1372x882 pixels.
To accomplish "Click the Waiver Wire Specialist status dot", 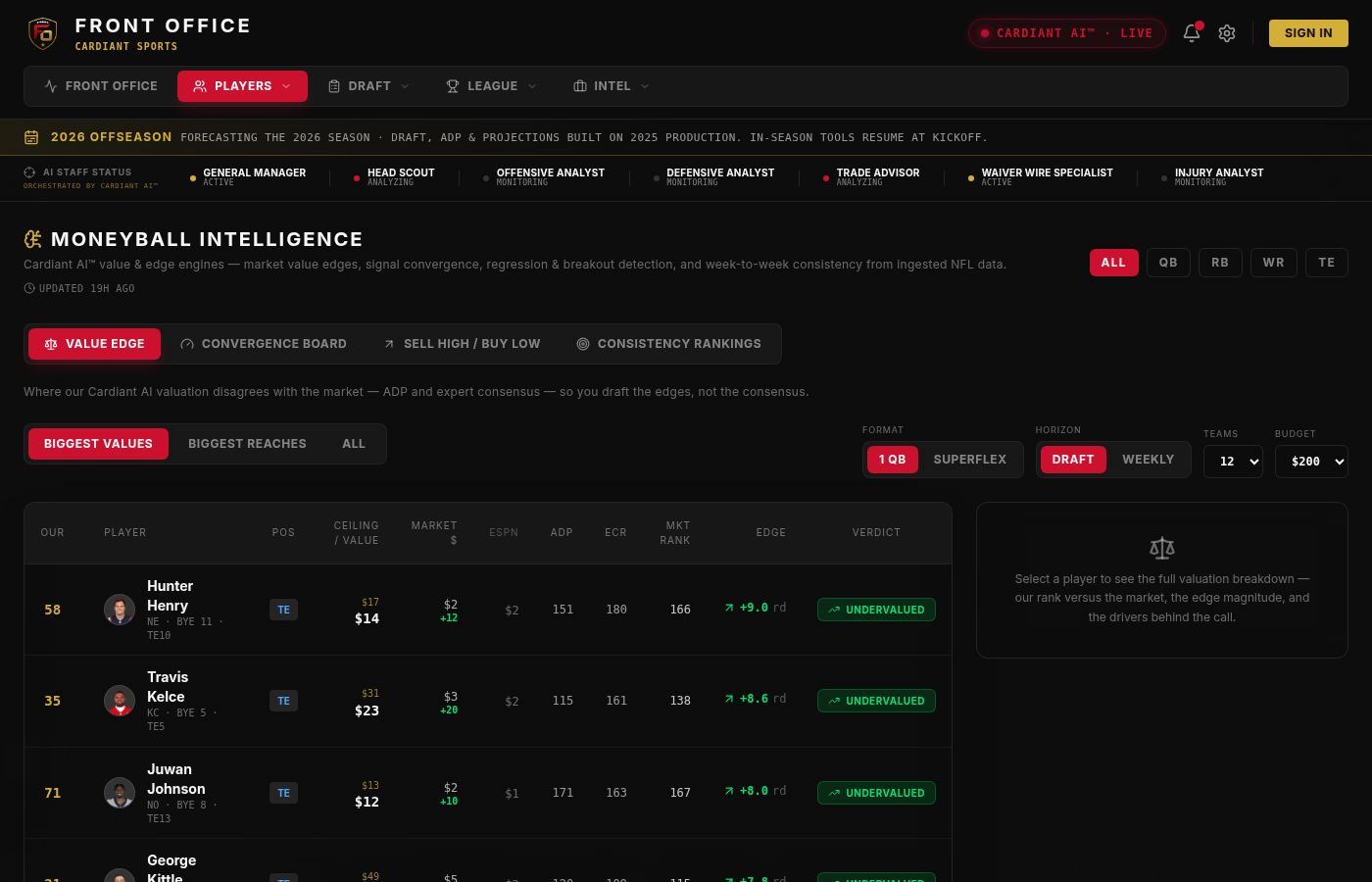I will coord(971,178).
